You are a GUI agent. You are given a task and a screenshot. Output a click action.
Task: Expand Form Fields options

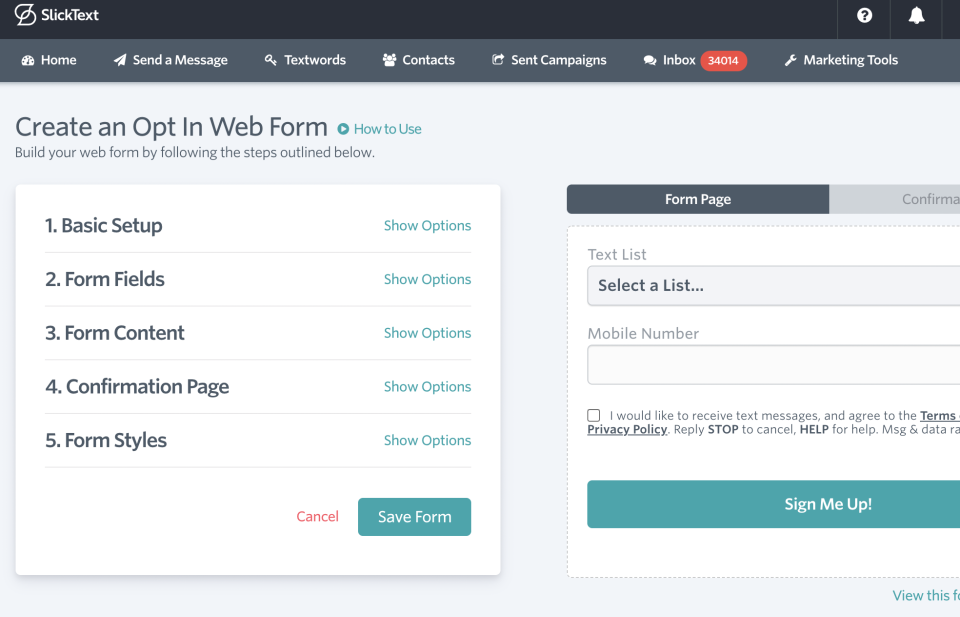click(427, 280)
